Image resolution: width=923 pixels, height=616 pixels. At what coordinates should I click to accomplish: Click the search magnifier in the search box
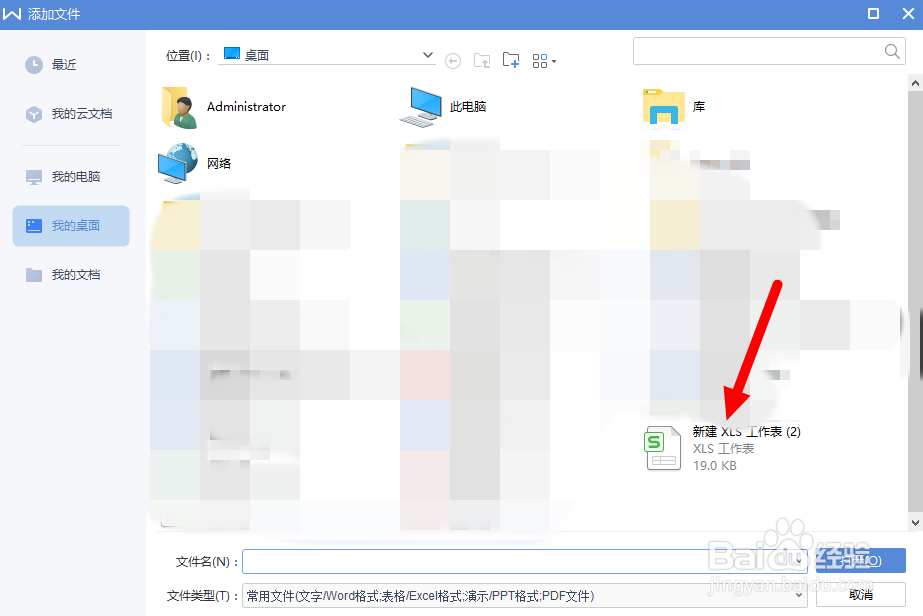[x=890, y=50]
